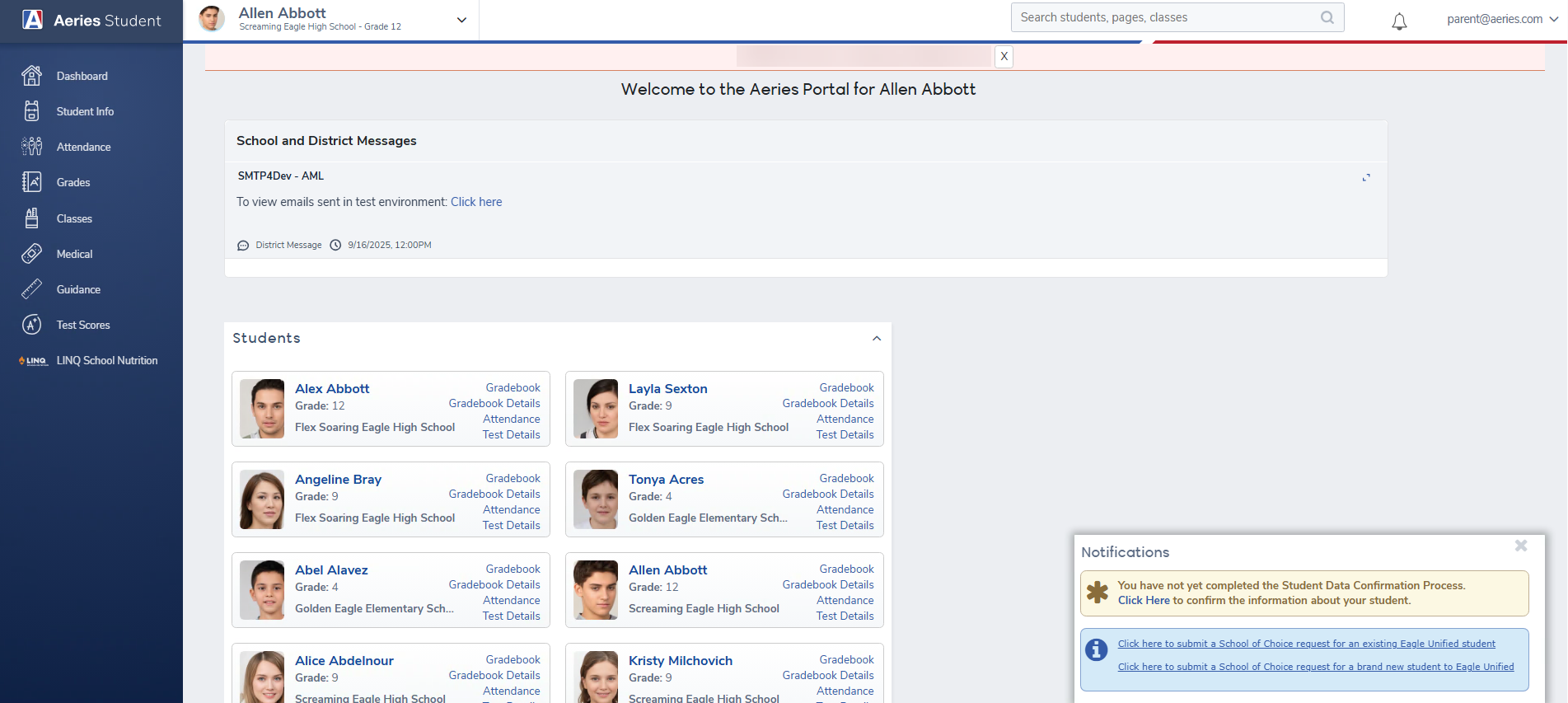The width and height of the screenshot is (1568, 703).
Task: Open Dashboard house icon in sidebar
Action: [31, 76]
